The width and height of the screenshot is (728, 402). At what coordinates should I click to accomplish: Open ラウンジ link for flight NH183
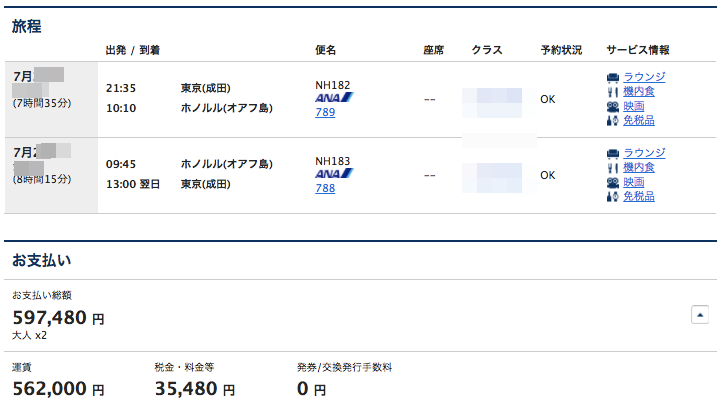click(x=644, y=153)
